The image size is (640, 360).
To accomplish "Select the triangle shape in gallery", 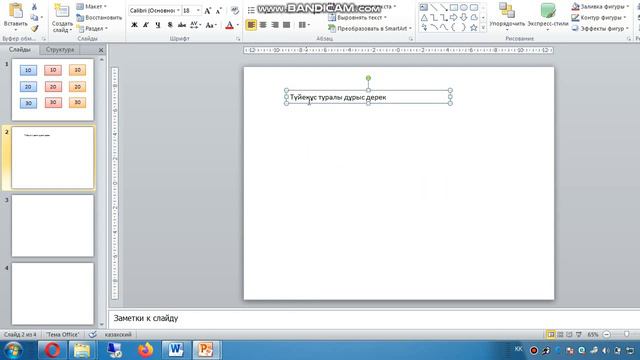I will [424, 18].
